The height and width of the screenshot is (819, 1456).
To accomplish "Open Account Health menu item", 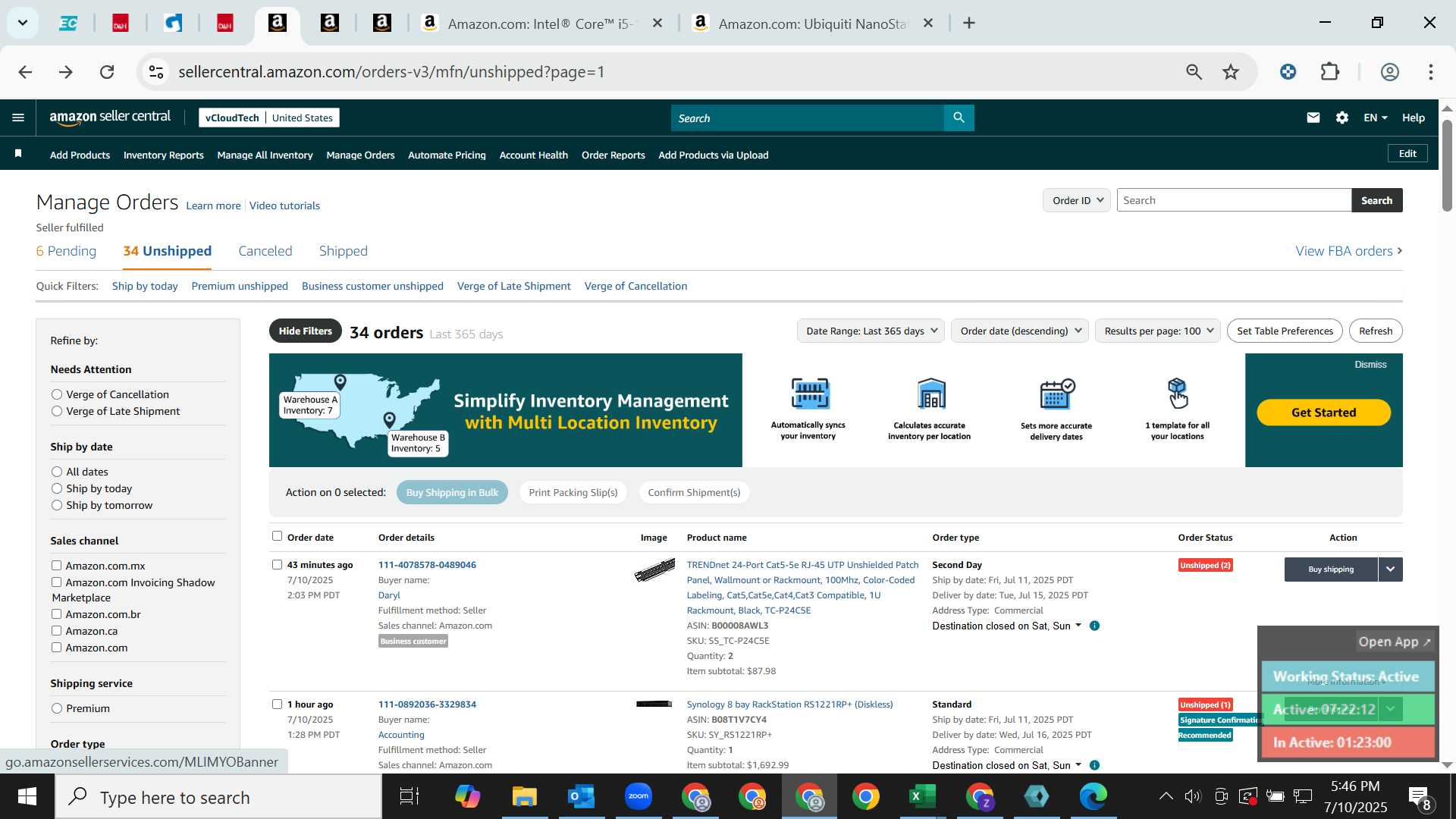I will 533,155.
